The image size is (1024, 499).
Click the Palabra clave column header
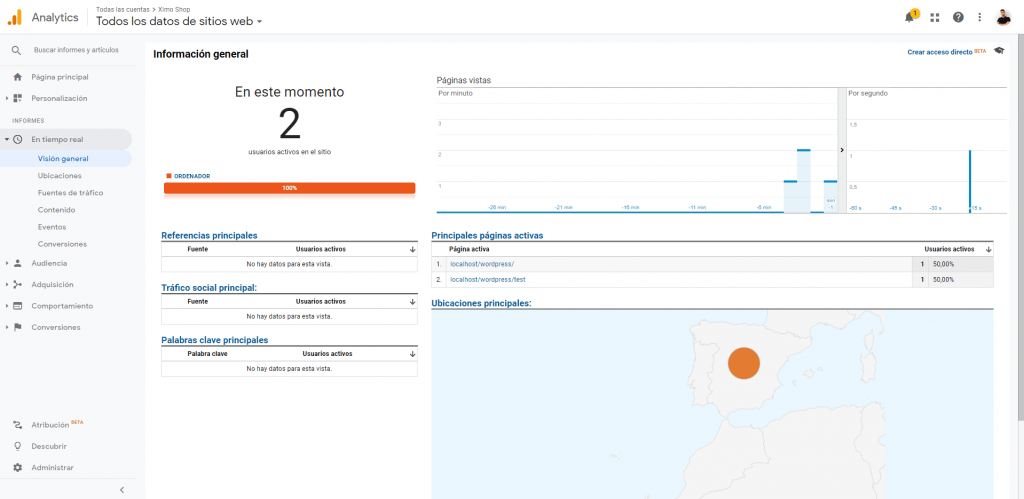(207, 353)
